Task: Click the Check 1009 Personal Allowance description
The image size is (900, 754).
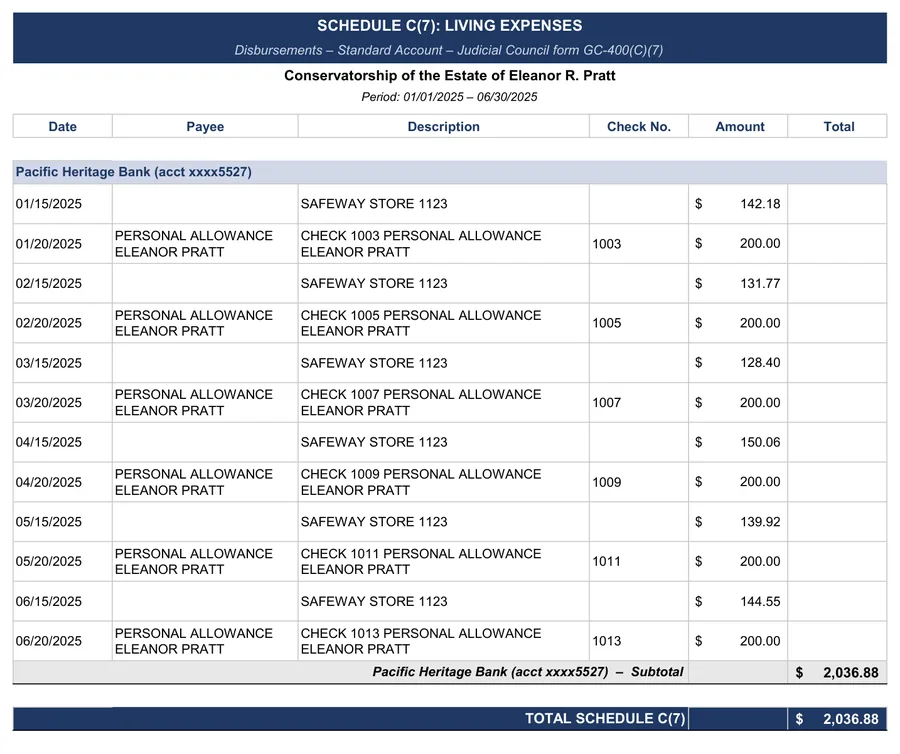Action: 421,483
